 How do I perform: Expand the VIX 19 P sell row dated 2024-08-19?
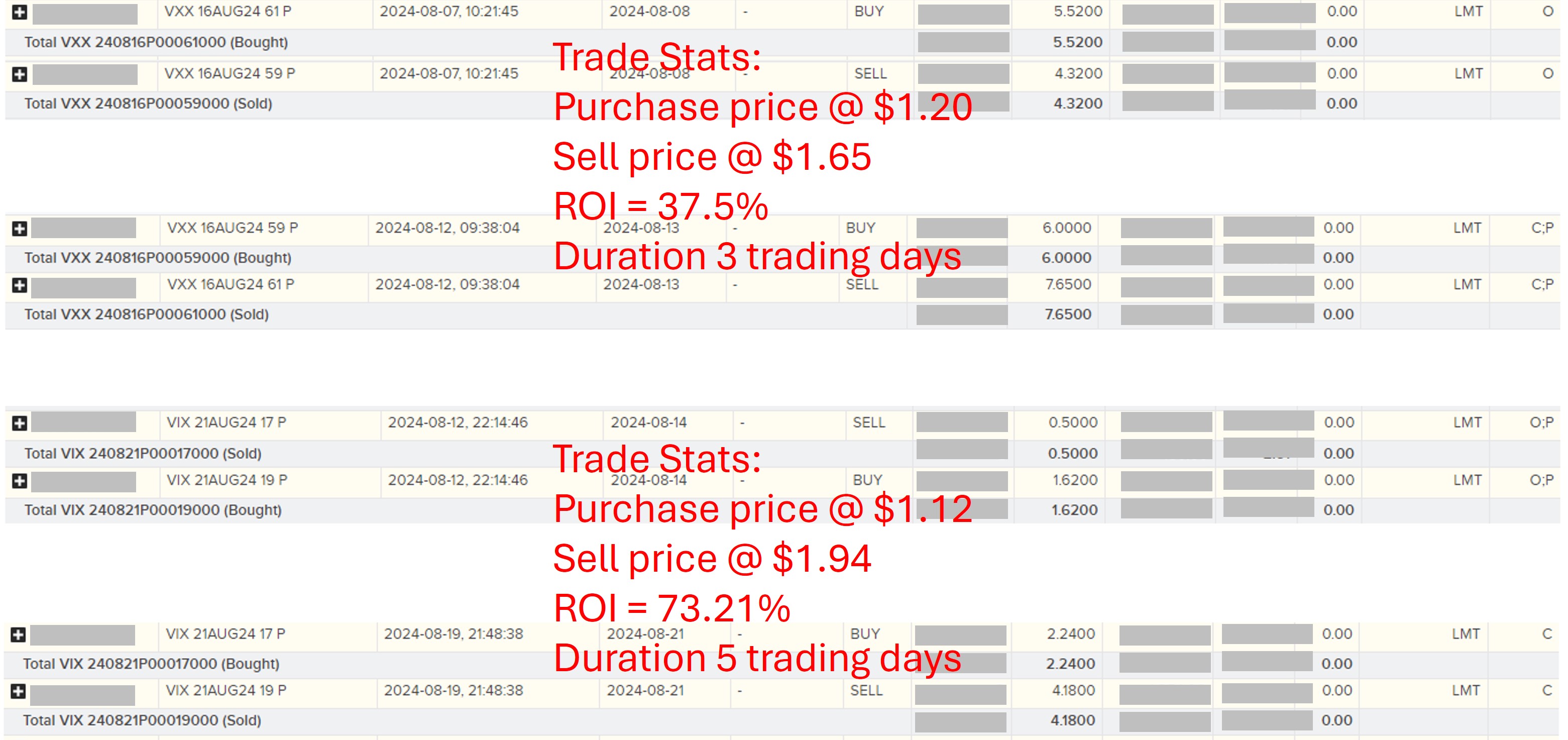18,691
